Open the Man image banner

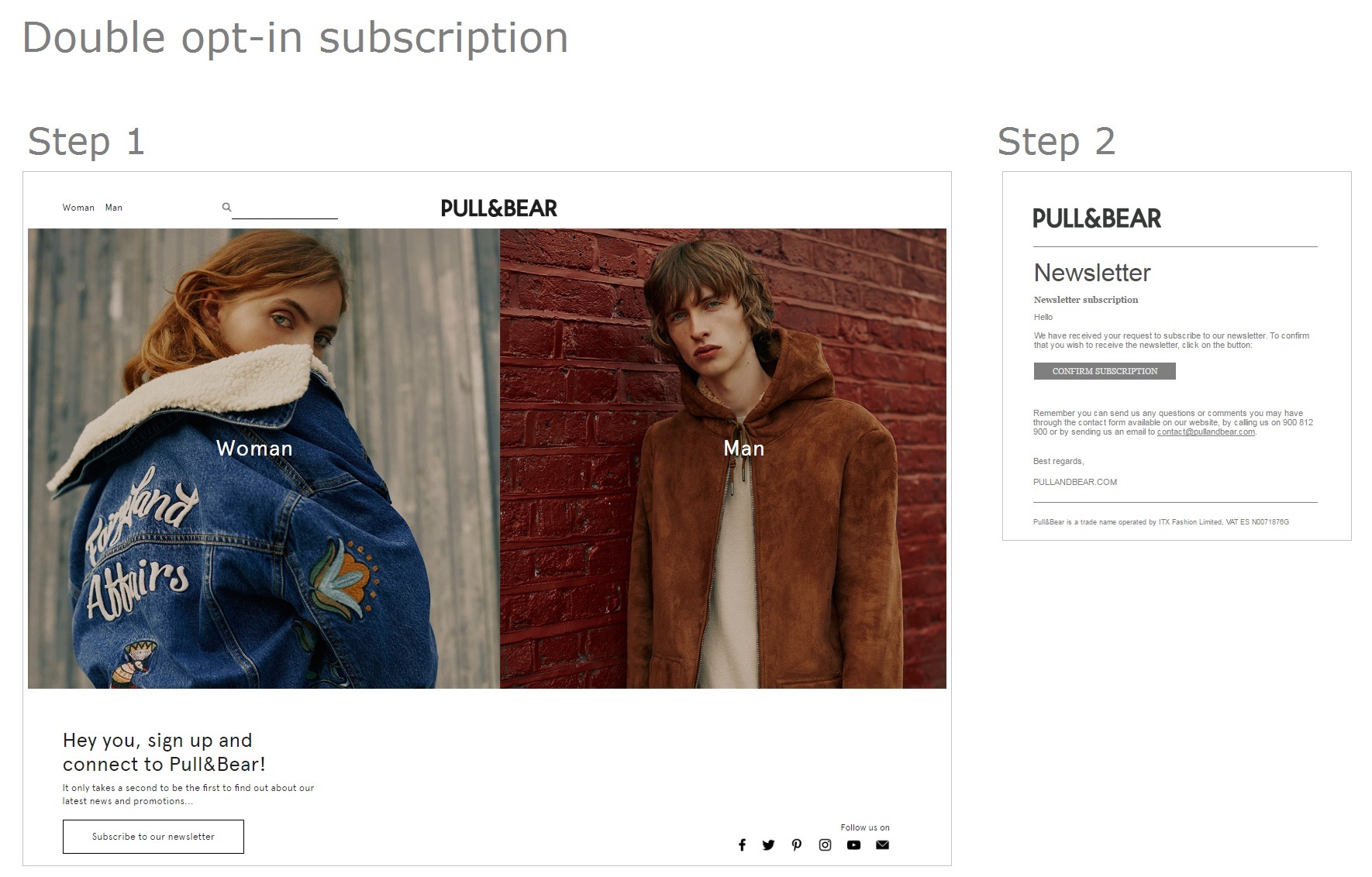(x=723, y=458)
